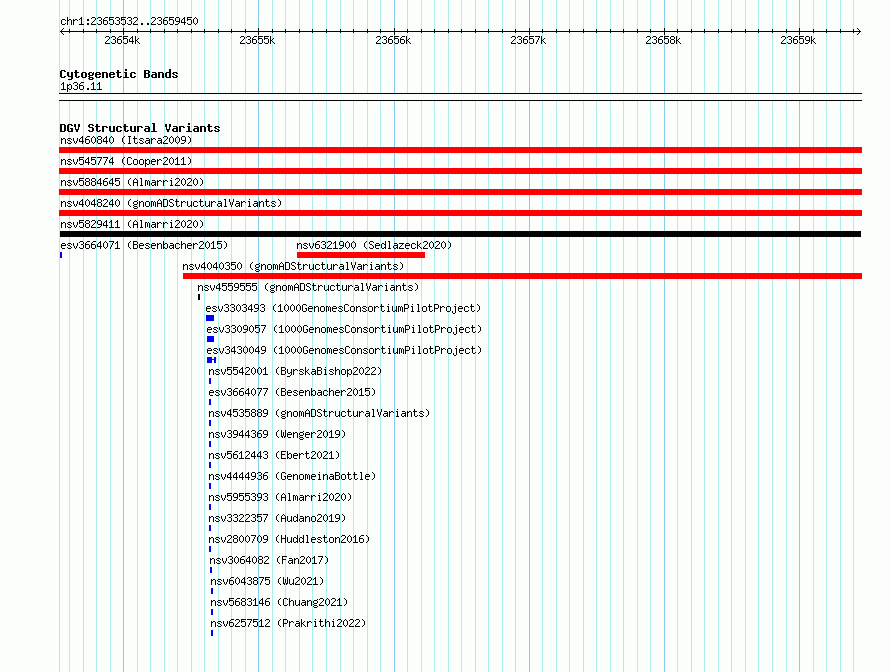Click the nsv4535889 gnomAD variant label
The height and width of the screenshot is (672, 890).
pos(319,413)
